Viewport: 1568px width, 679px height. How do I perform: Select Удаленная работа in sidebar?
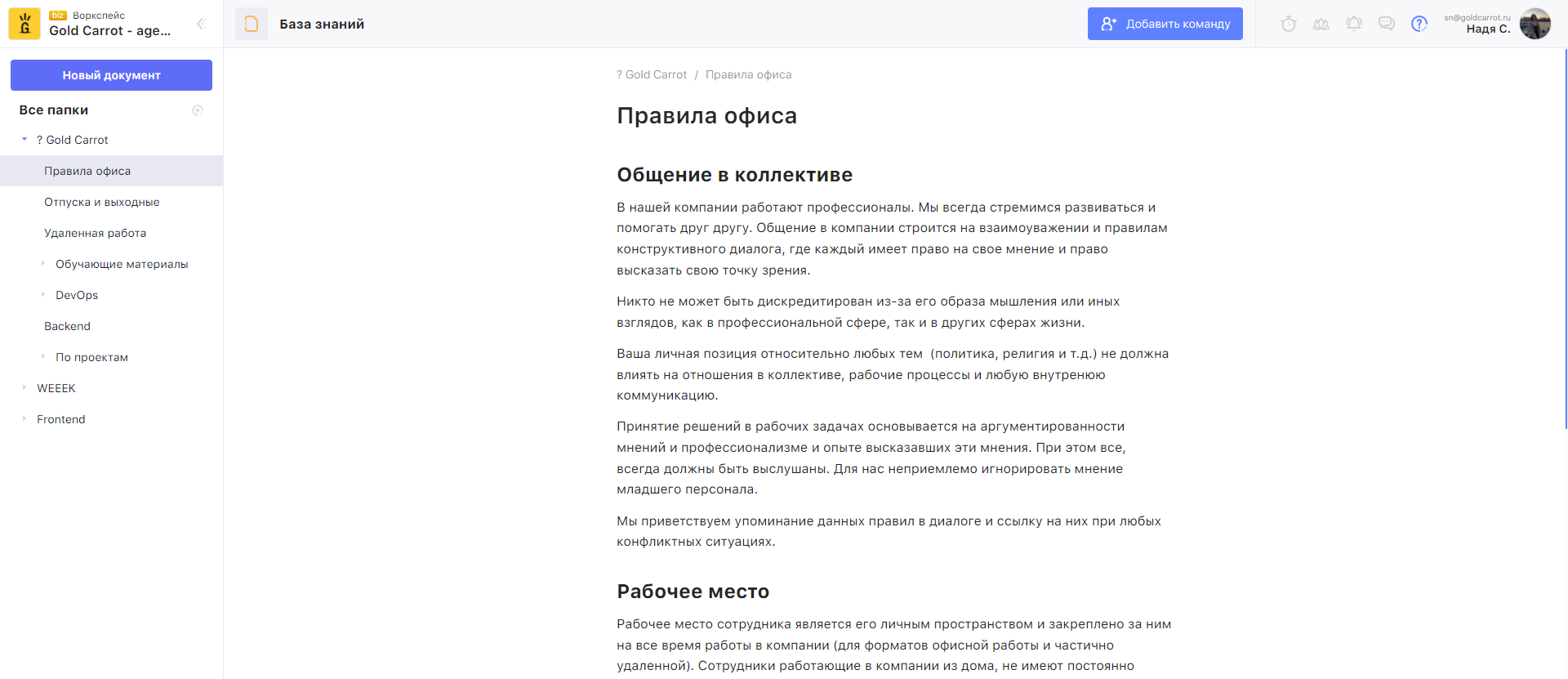coord(96,233)
